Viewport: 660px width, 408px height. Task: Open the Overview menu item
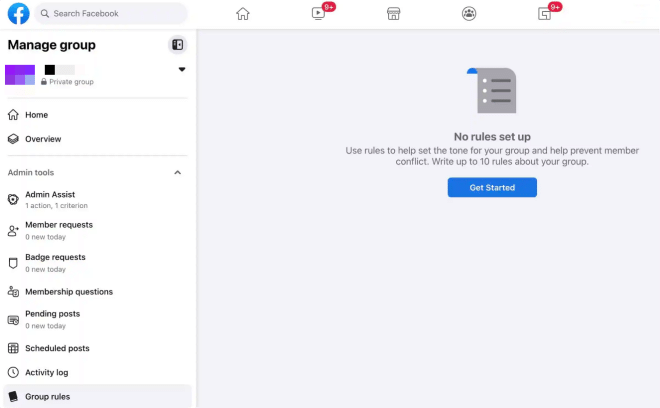click(x=97, y=139)
